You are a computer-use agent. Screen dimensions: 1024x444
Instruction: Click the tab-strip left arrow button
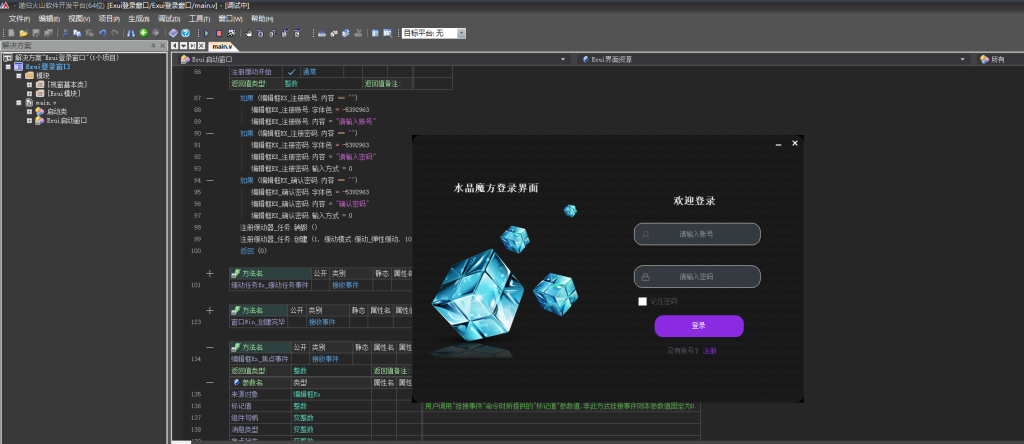click(174, 46)
